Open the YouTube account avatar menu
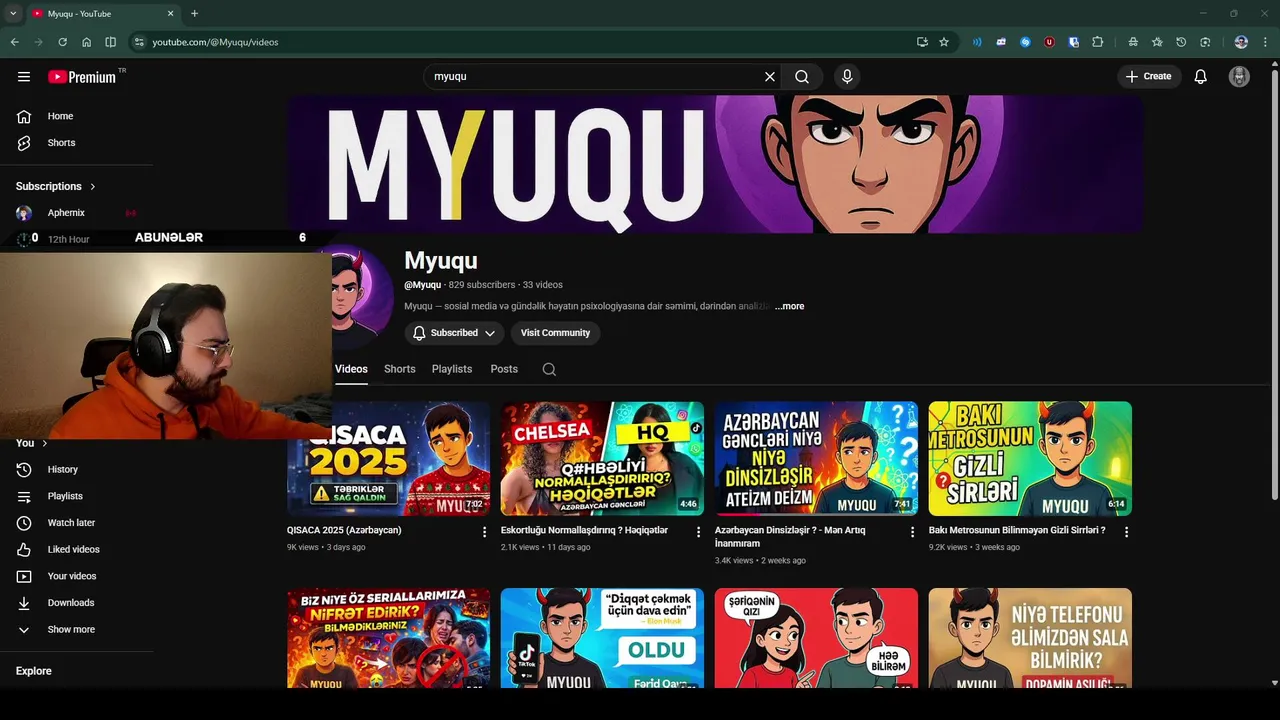The image size is (1280, 720). (x=1239, y=76)
